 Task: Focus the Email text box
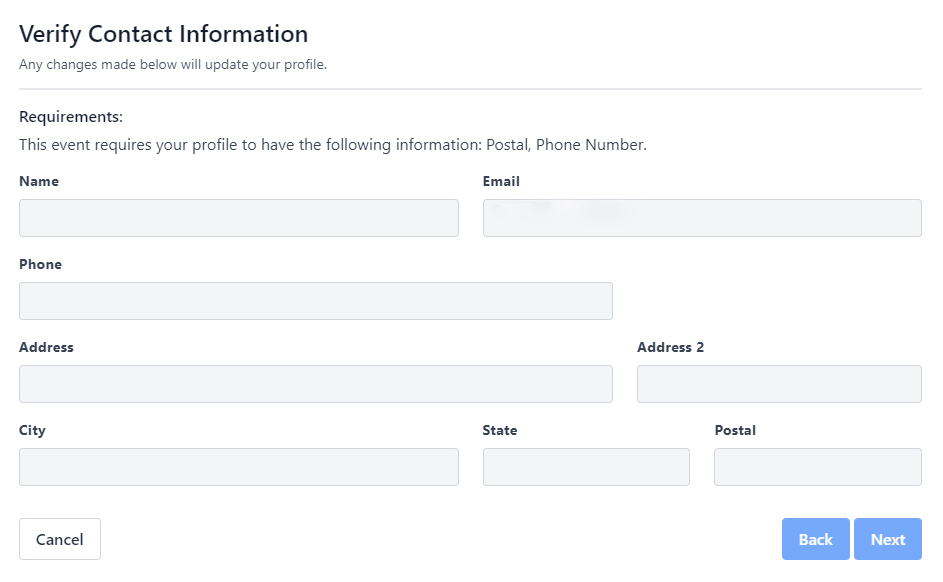tap(702, 218)
